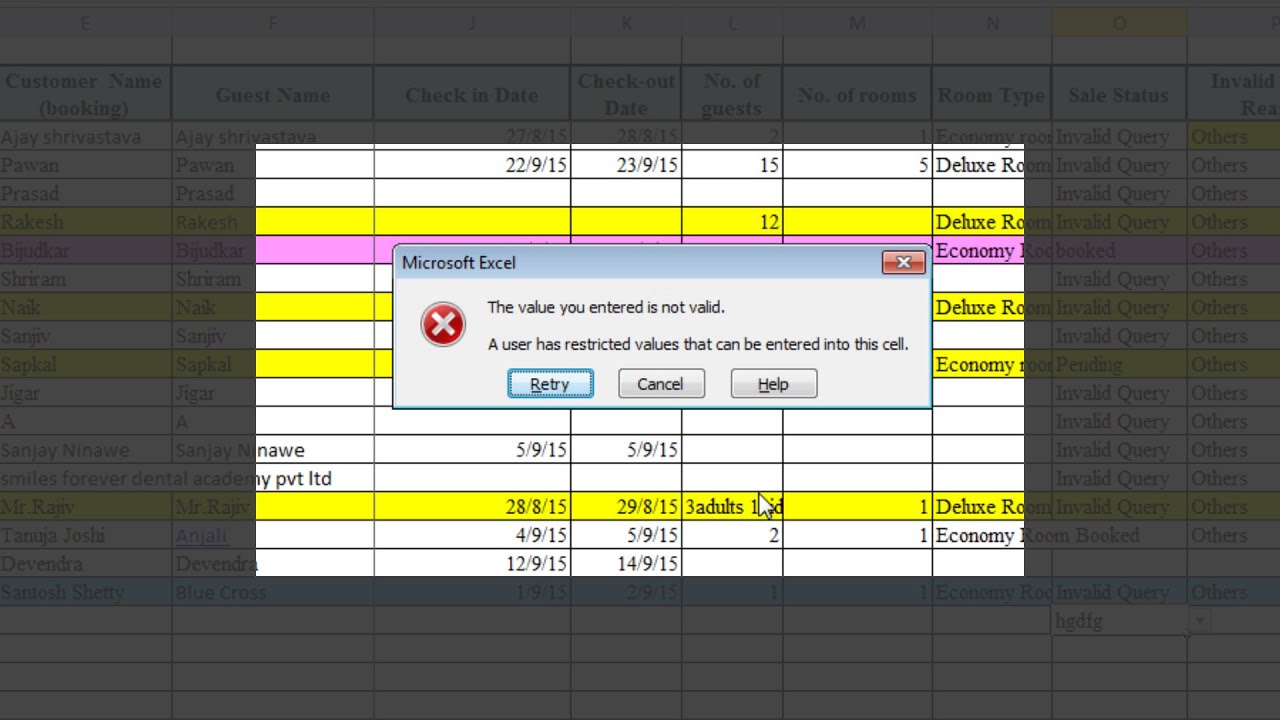Select the Customer Name (booking) header cell
Viewport: 1280px width, 720px height.
click(x=86, y=94)
